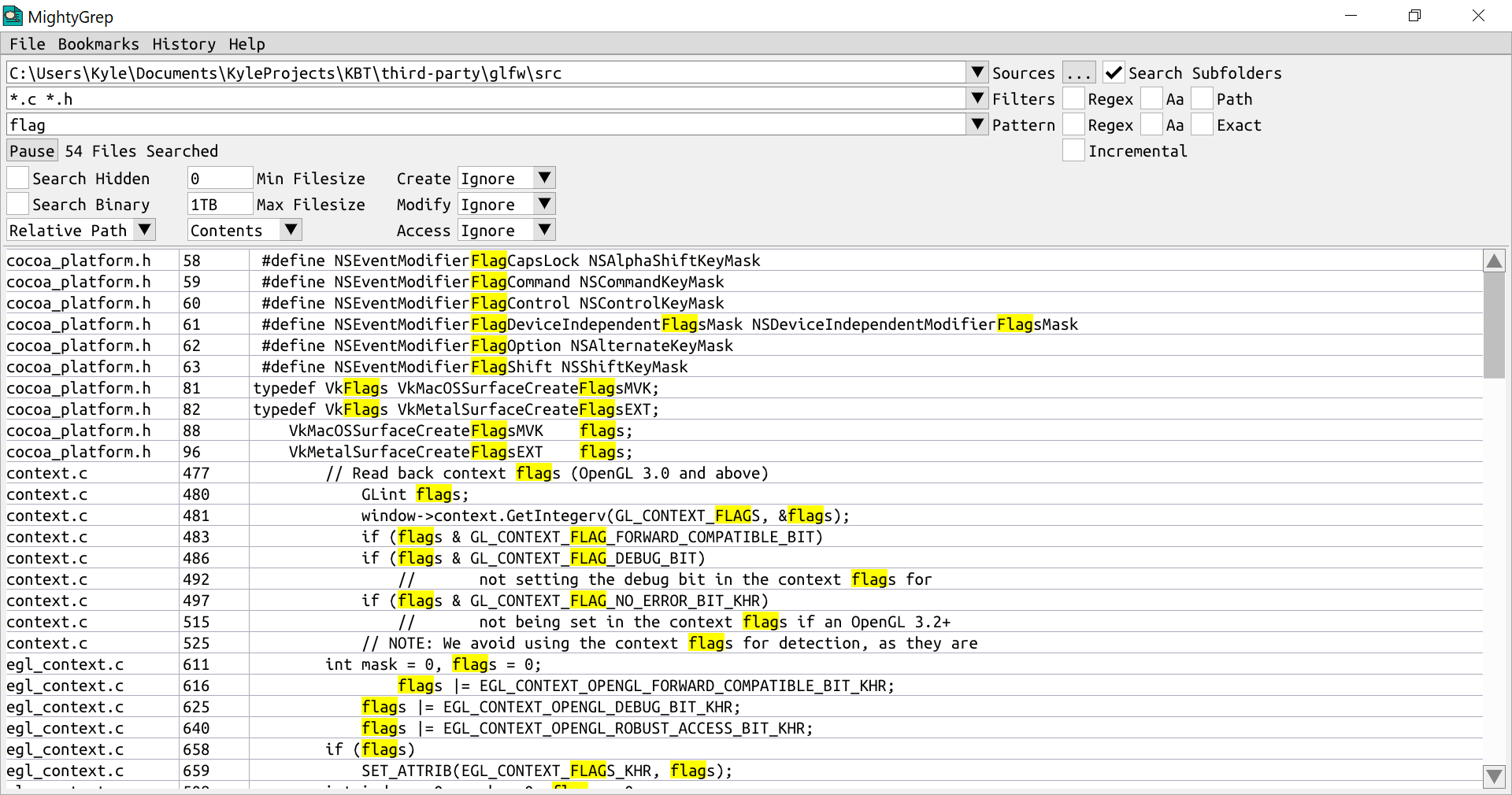The height and width of the screenshot is (795, 1512).
Task: Enable Regex for Filters
Action: click(x=1073, y=98)
